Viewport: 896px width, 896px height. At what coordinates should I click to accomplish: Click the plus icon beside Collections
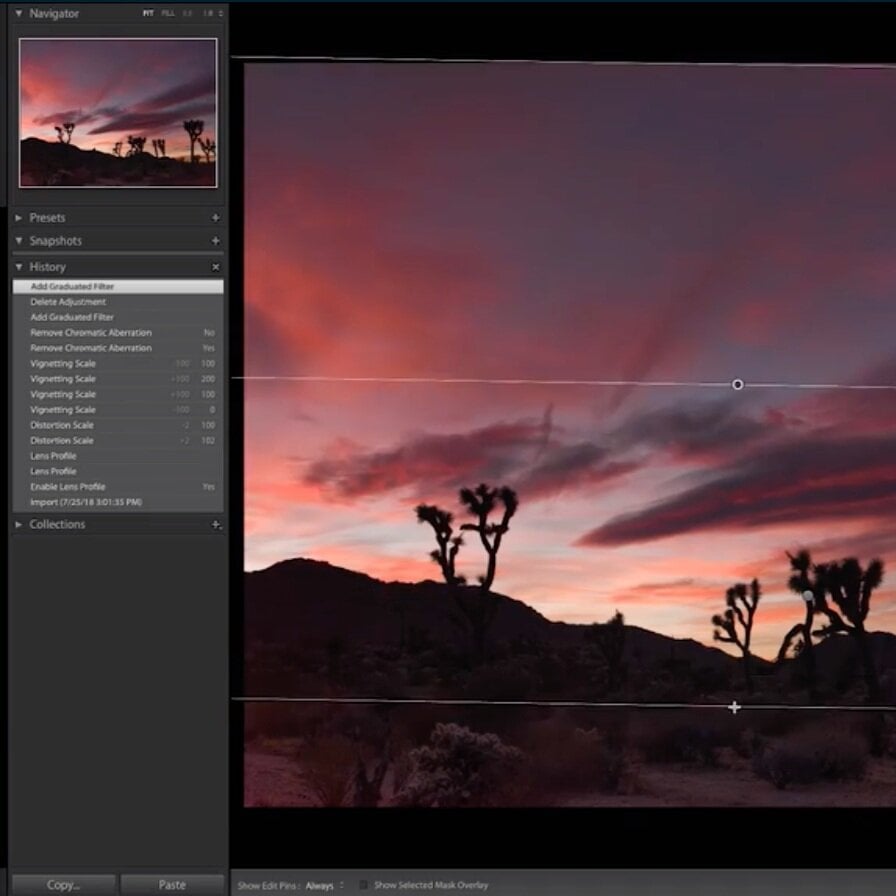[x=215, y=525]
